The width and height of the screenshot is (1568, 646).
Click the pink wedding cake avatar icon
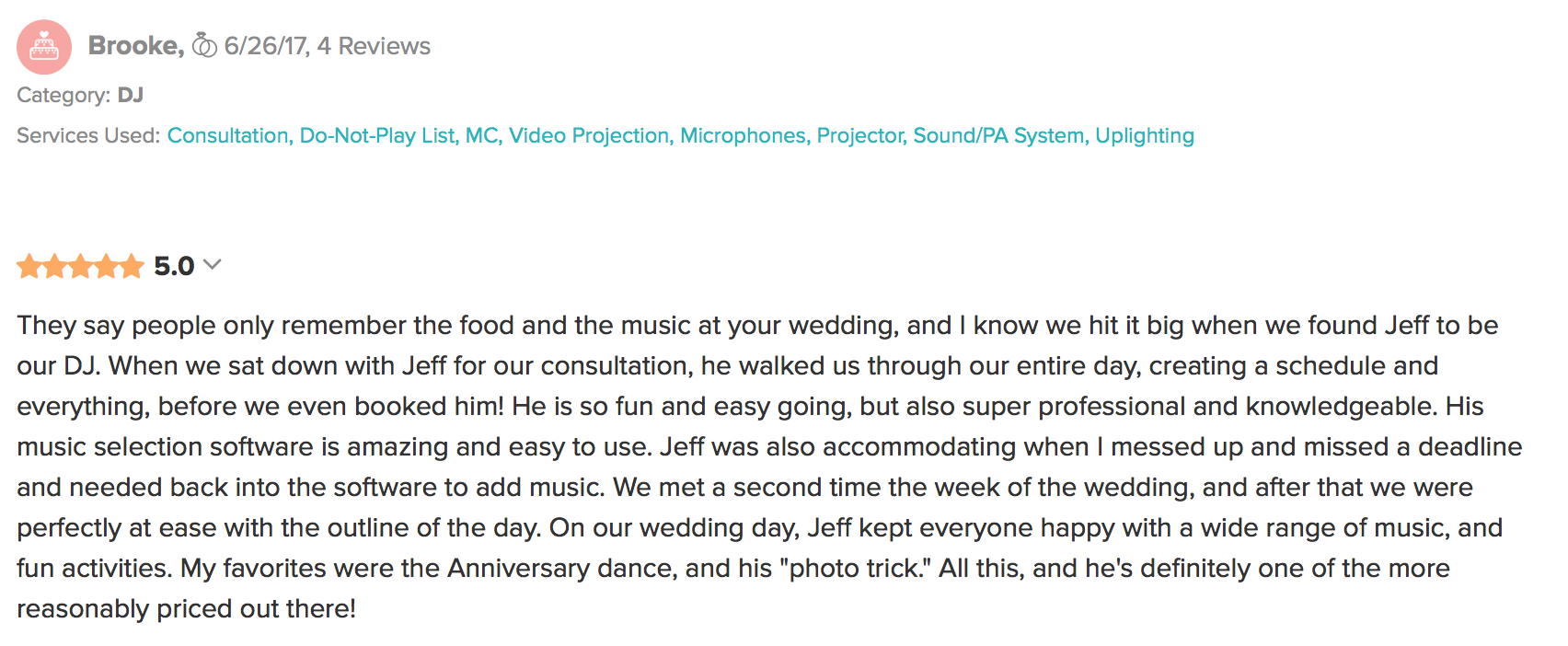44,47
